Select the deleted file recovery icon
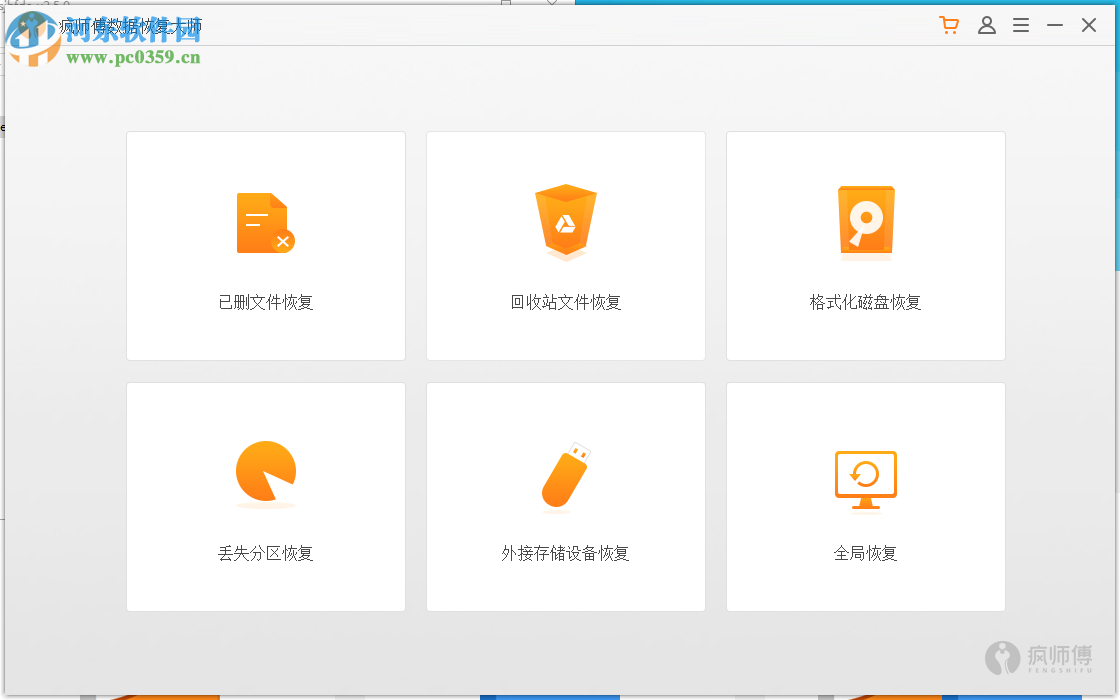1120x700 pixels. (x=264, y=220)
